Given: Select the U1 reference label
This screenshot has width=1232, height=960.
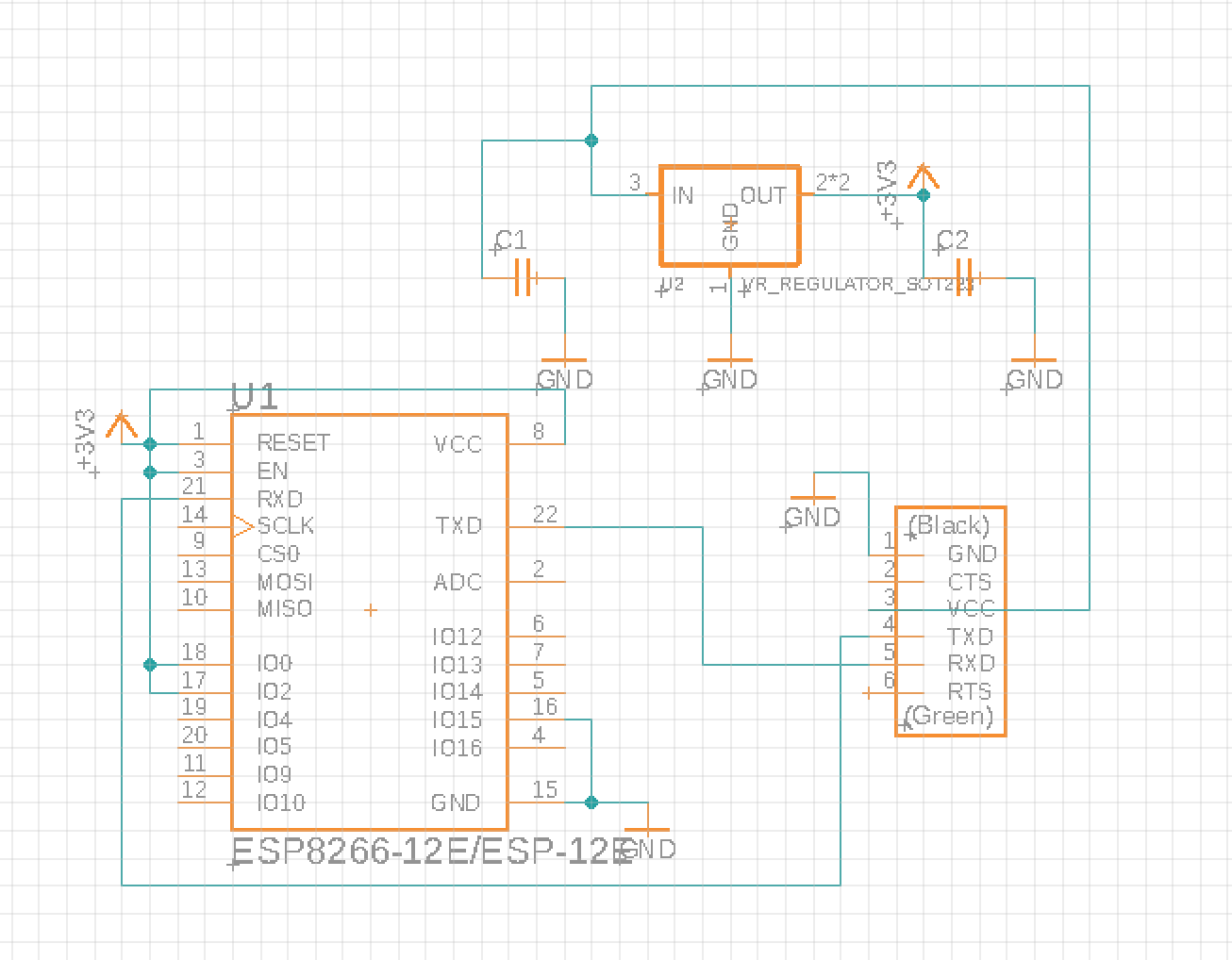Looking at the screenshot, I should point(255,397).
